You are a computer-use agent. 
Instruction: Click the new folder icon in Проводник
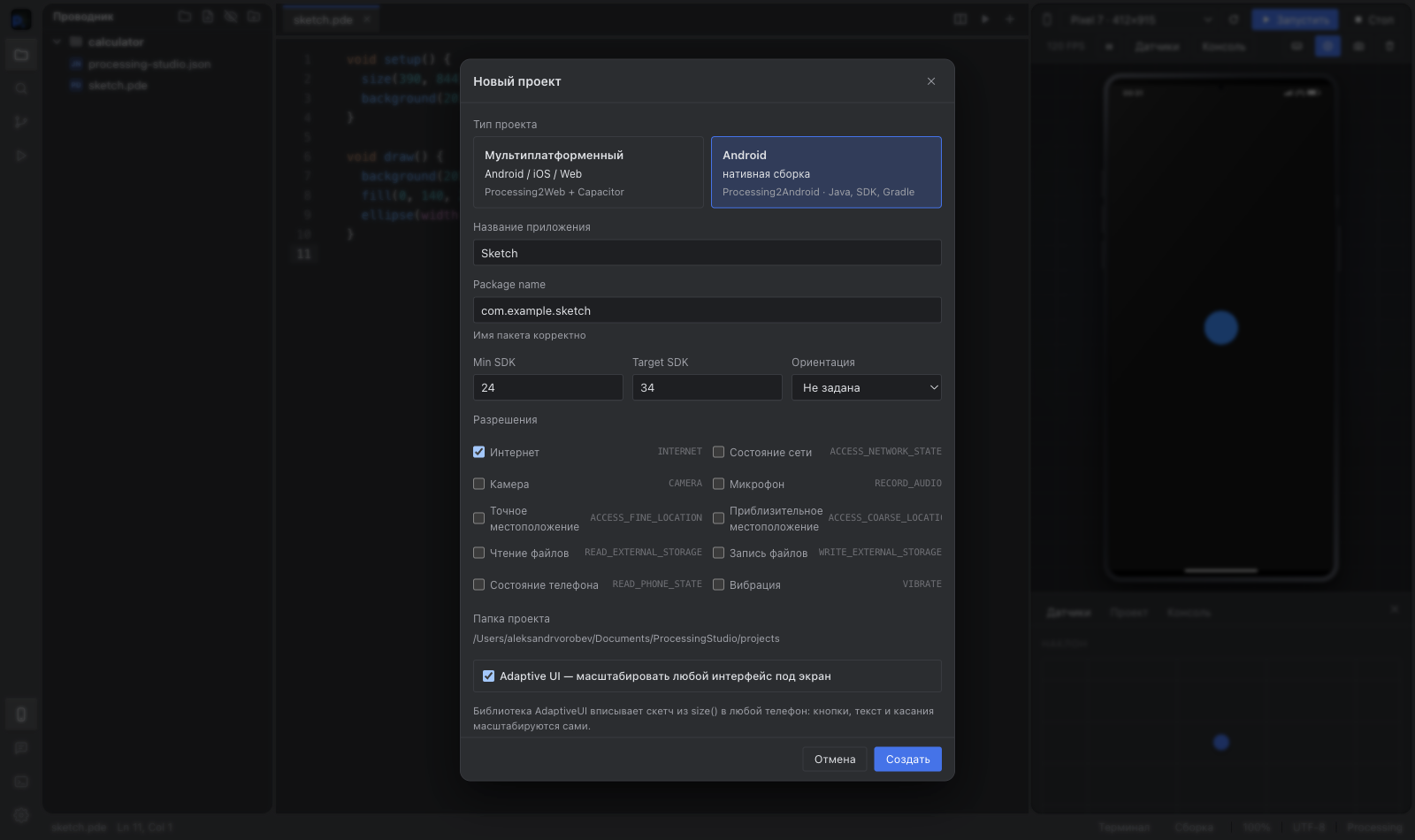[x=184, y=17]
